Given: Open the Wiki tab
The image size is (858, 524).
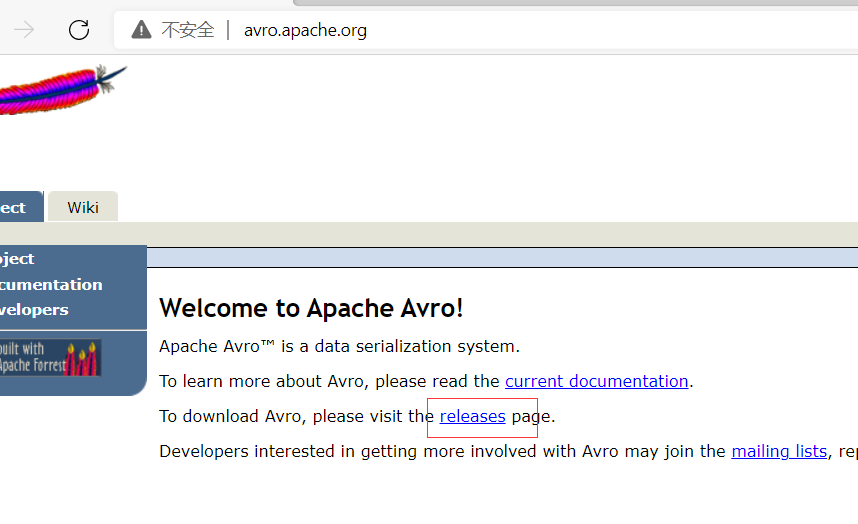Looking at the screenshot, I should point(83,207).
